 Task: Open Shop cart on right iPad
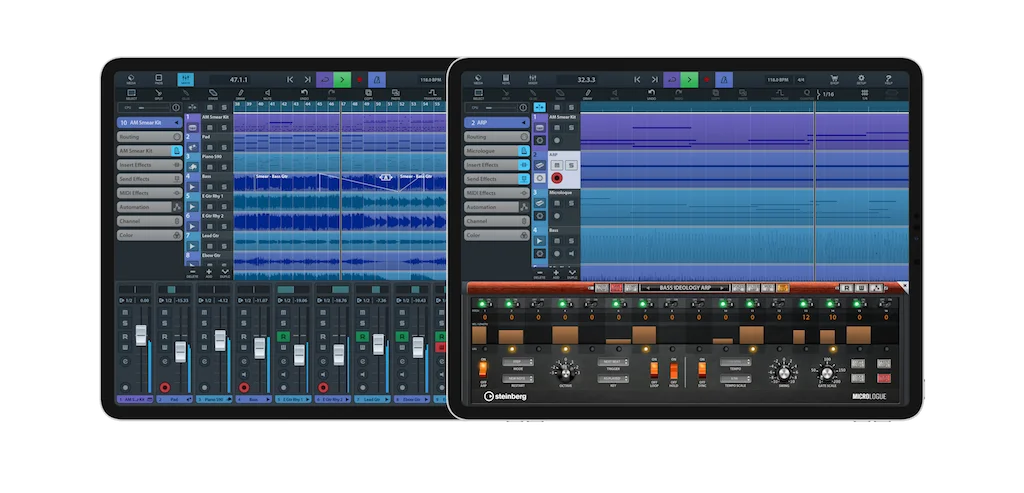834,80
